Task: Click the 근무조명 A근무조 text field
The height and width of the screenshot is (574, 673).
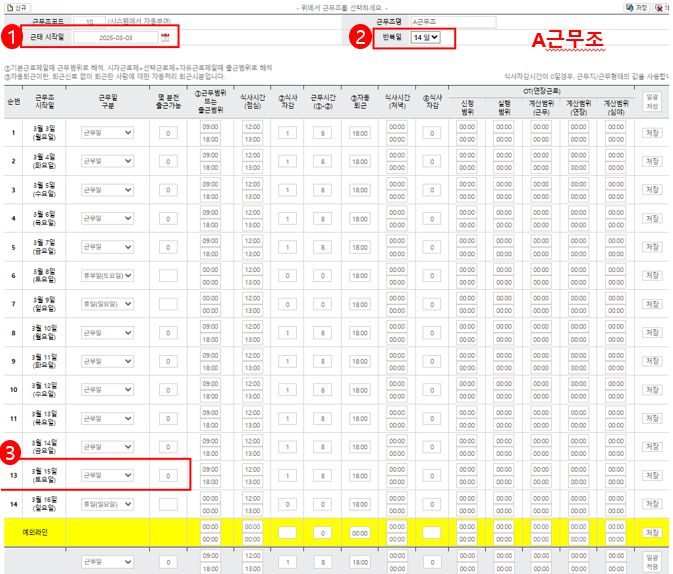Action: [x=455, y=21]
